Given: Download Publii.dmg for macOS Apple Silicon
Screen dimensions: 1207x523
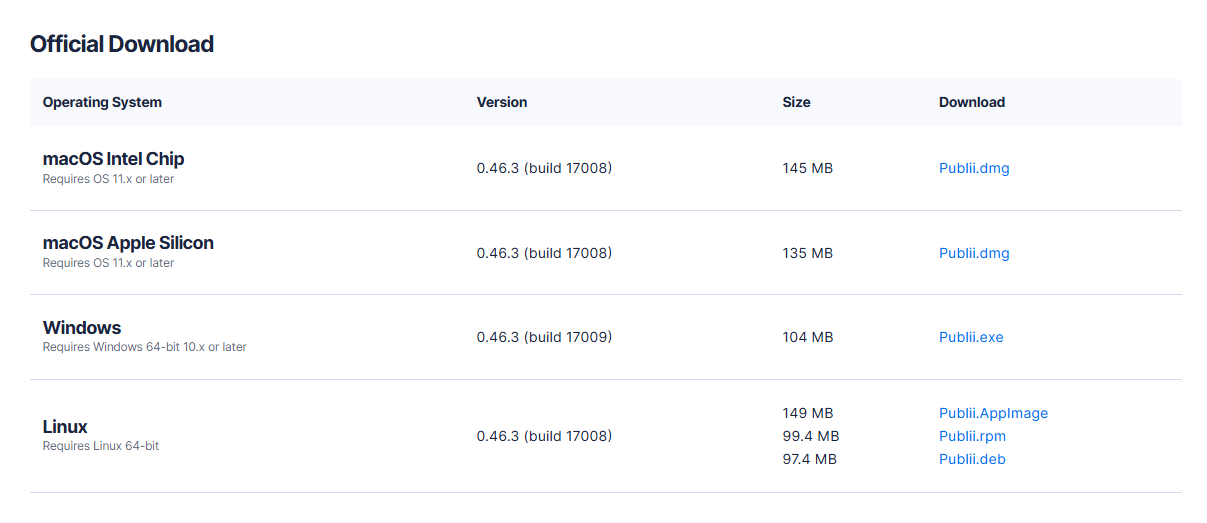Looking at the screenshot, I should pyautogui.click(x=974, y=253).
